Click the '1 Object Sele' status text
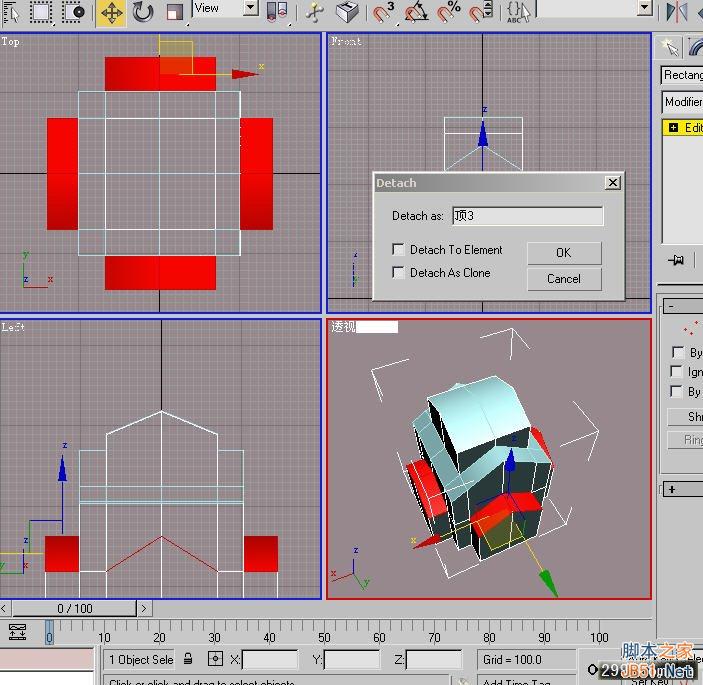Image resolution: width=703 pixels, height=685 pixels. pos(141,659)
